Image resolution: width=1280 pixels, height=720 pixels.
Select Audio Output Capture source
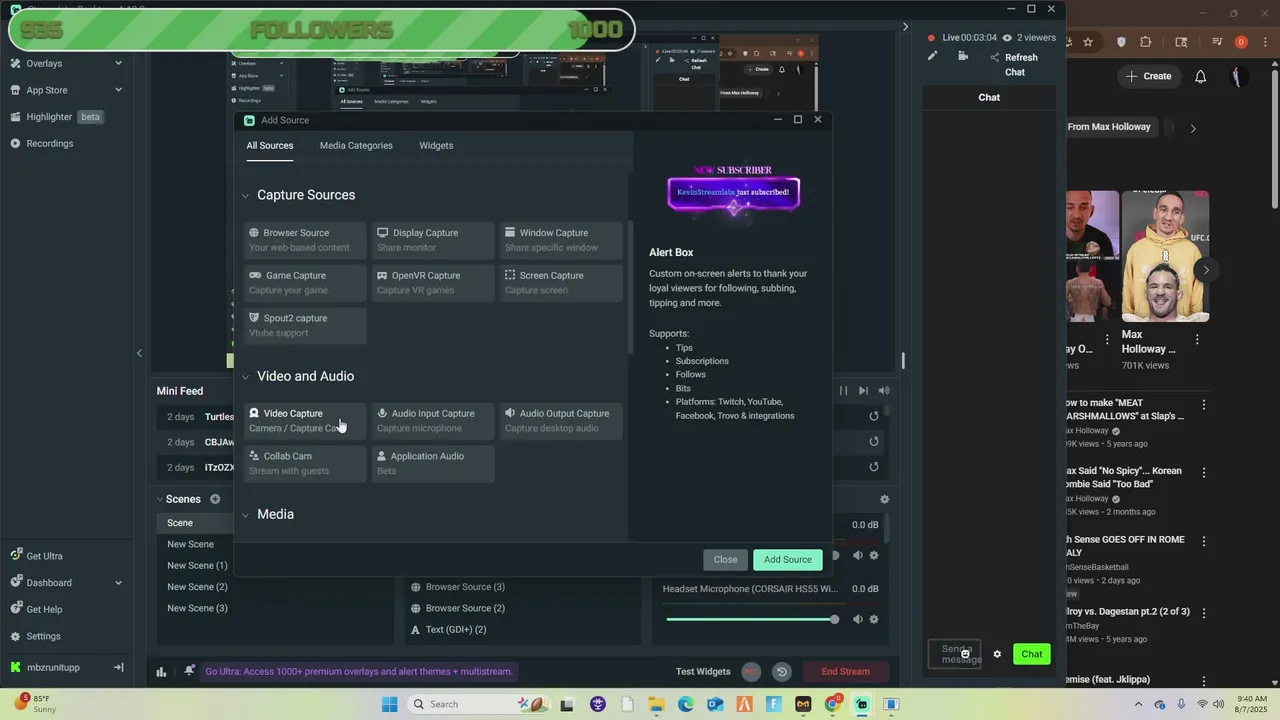[561, 421]
